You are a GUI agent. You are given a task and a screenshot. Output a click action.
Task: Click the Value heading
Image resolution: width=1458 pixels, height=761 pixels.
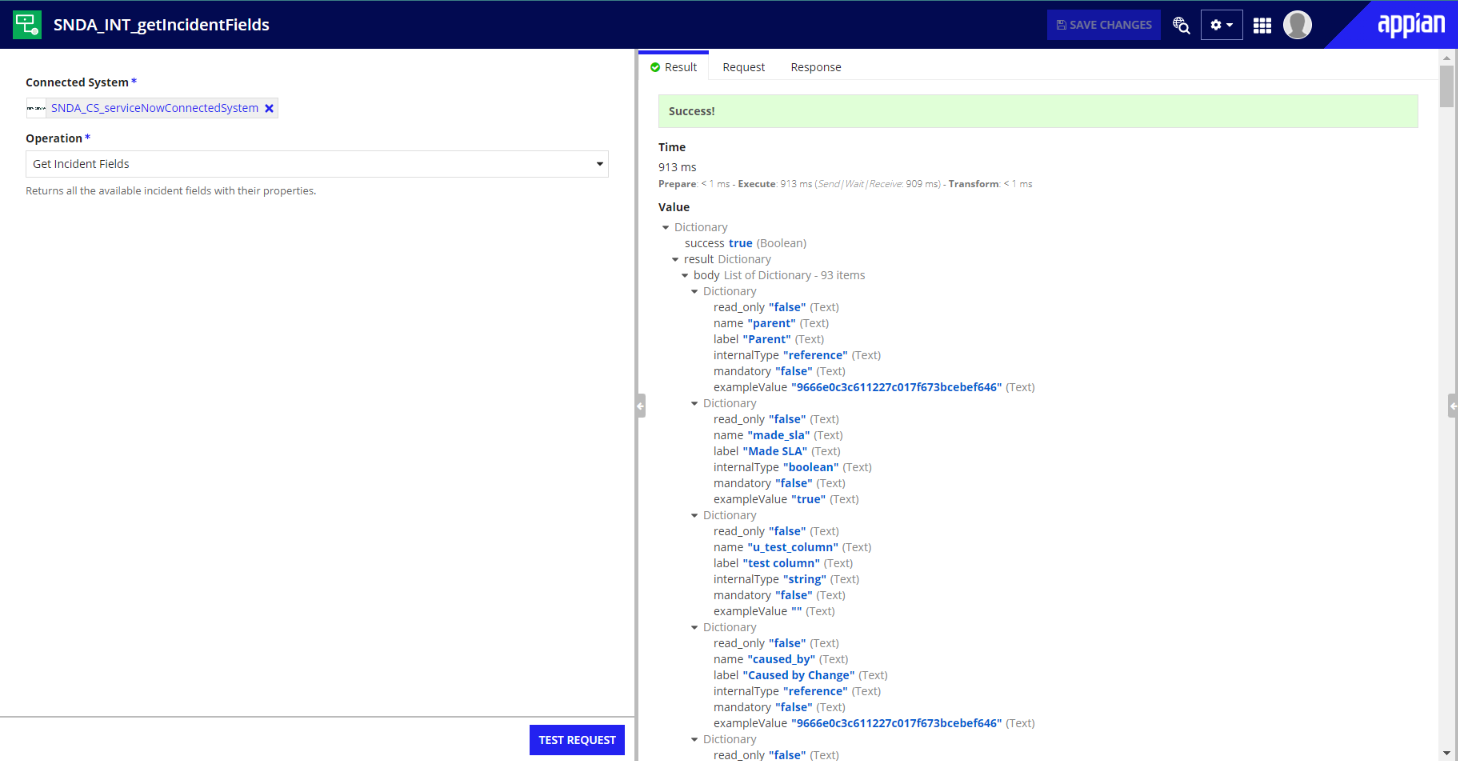674,207
